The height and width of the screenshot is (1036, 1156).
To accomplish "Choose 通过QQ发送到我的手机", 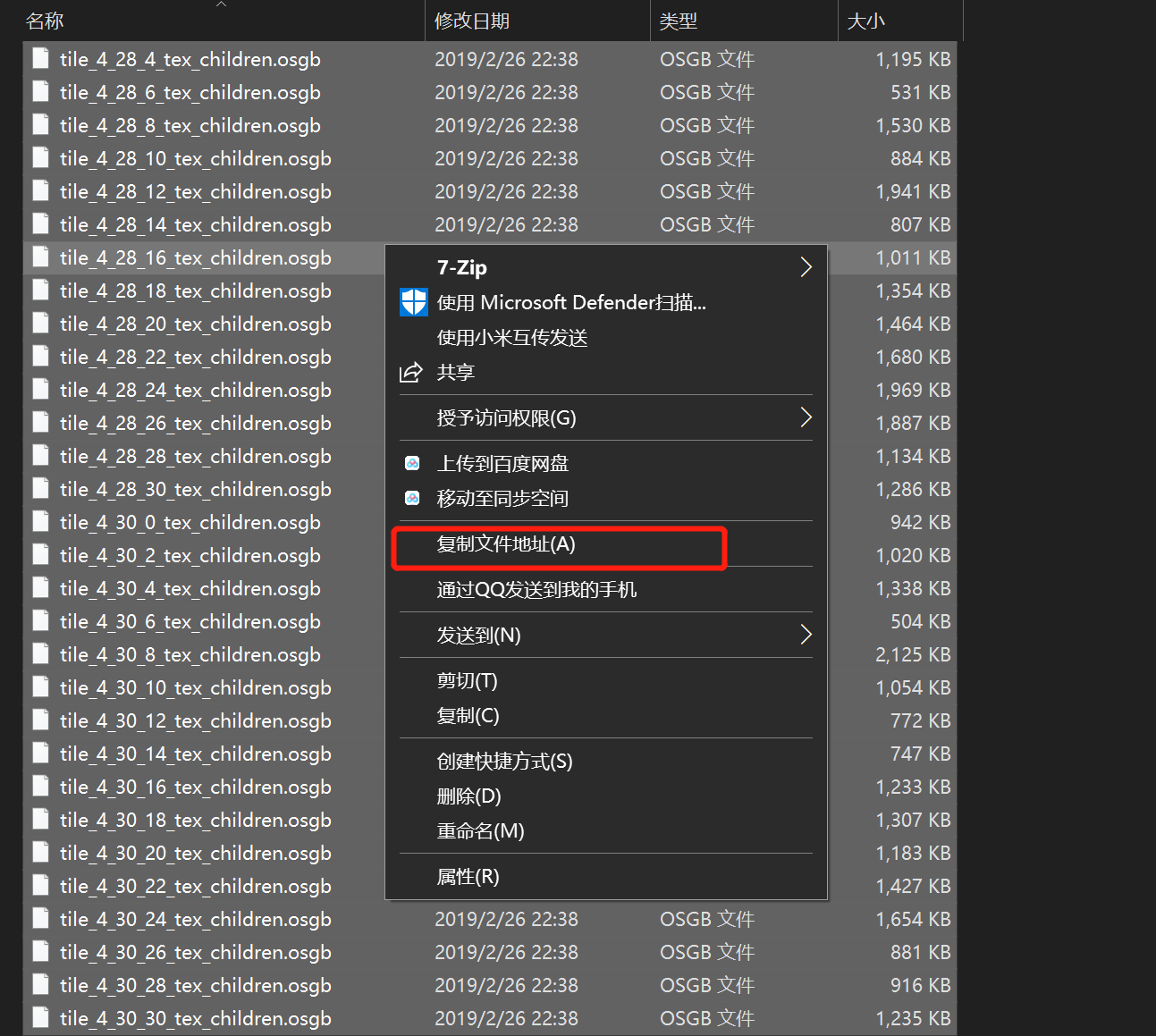I will (606, 589).
